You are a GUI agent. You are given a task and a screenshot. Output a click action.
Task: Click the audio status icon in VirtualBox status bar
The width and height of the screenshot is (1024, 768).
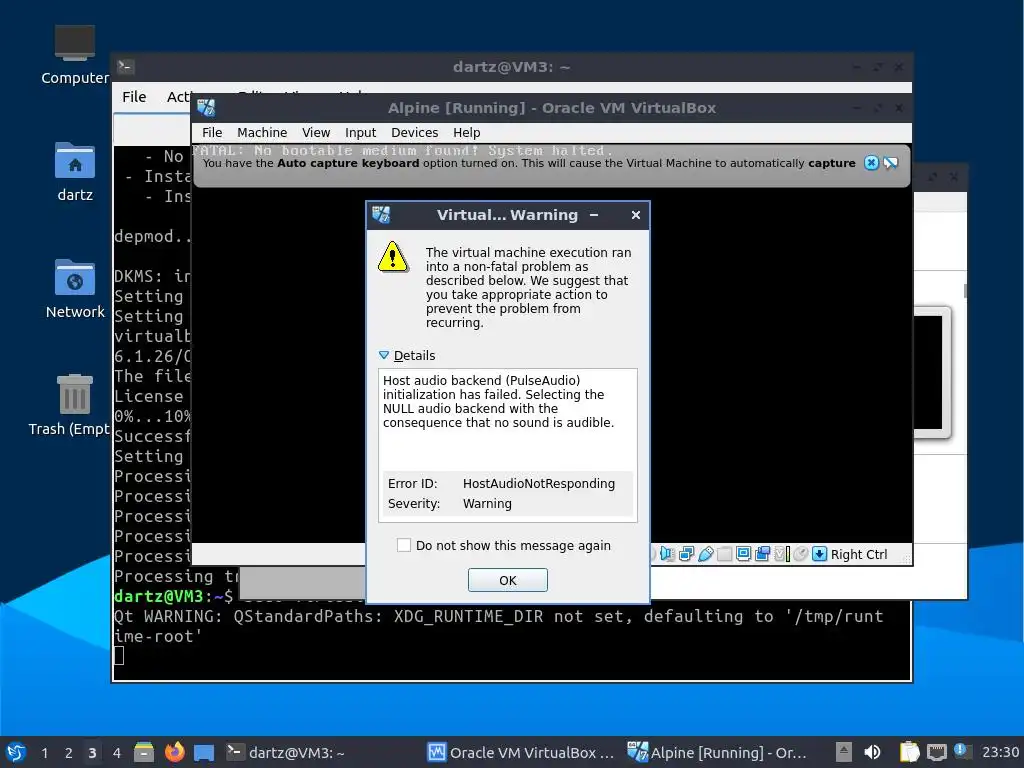point(667,554)
